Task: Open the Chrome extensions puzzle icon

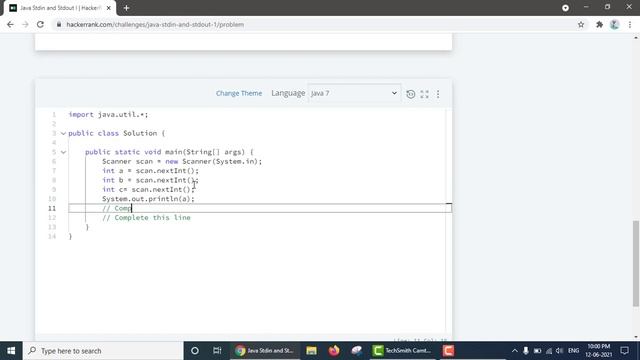Action: [599, 24]
